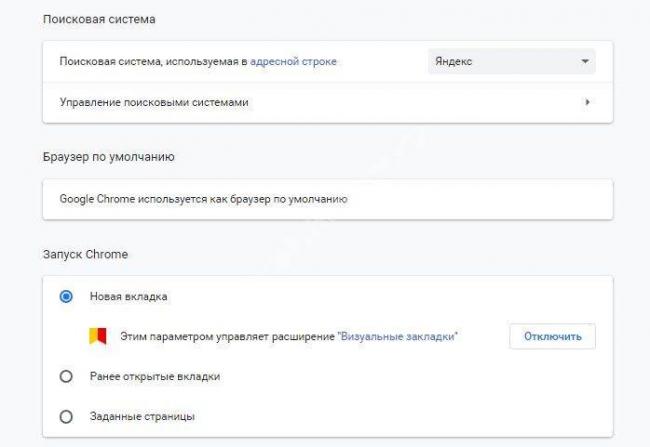Click the Отключить button

553,336
